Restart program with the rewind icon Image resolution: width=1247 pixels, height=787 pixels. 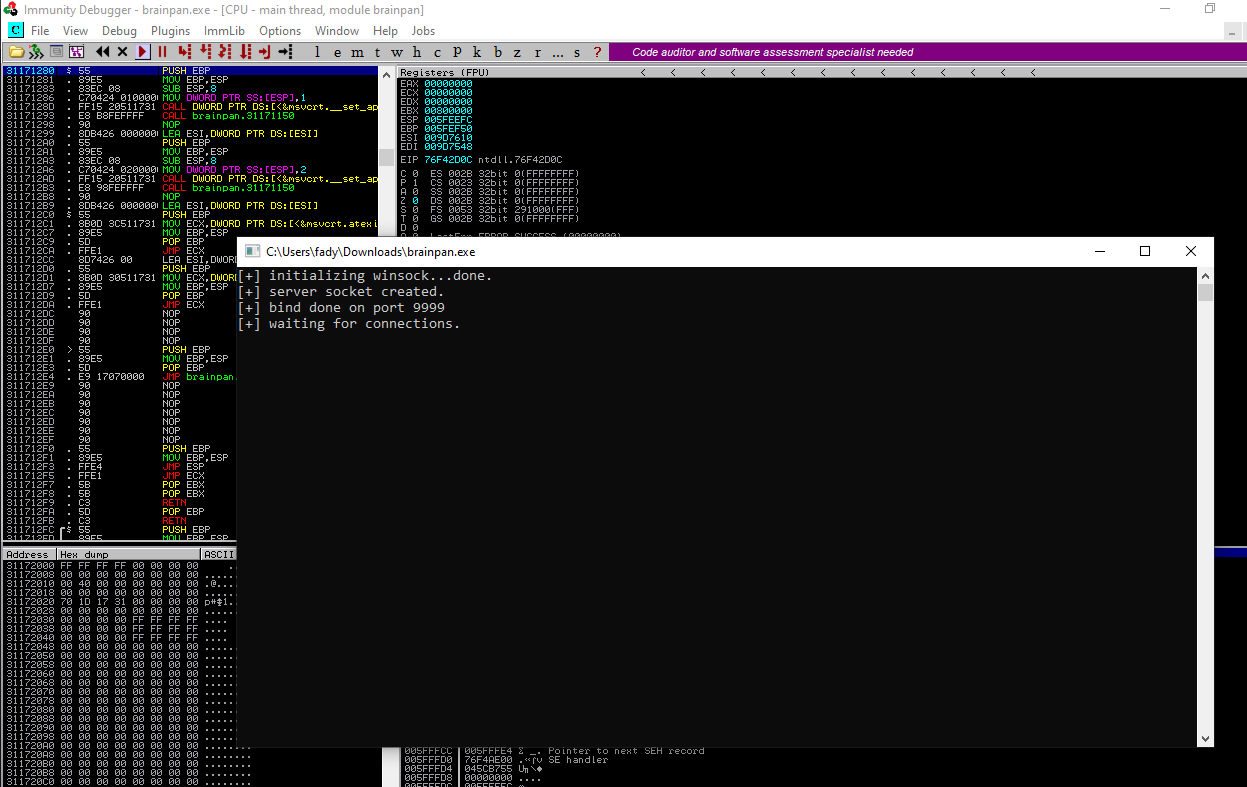(103, 51)
